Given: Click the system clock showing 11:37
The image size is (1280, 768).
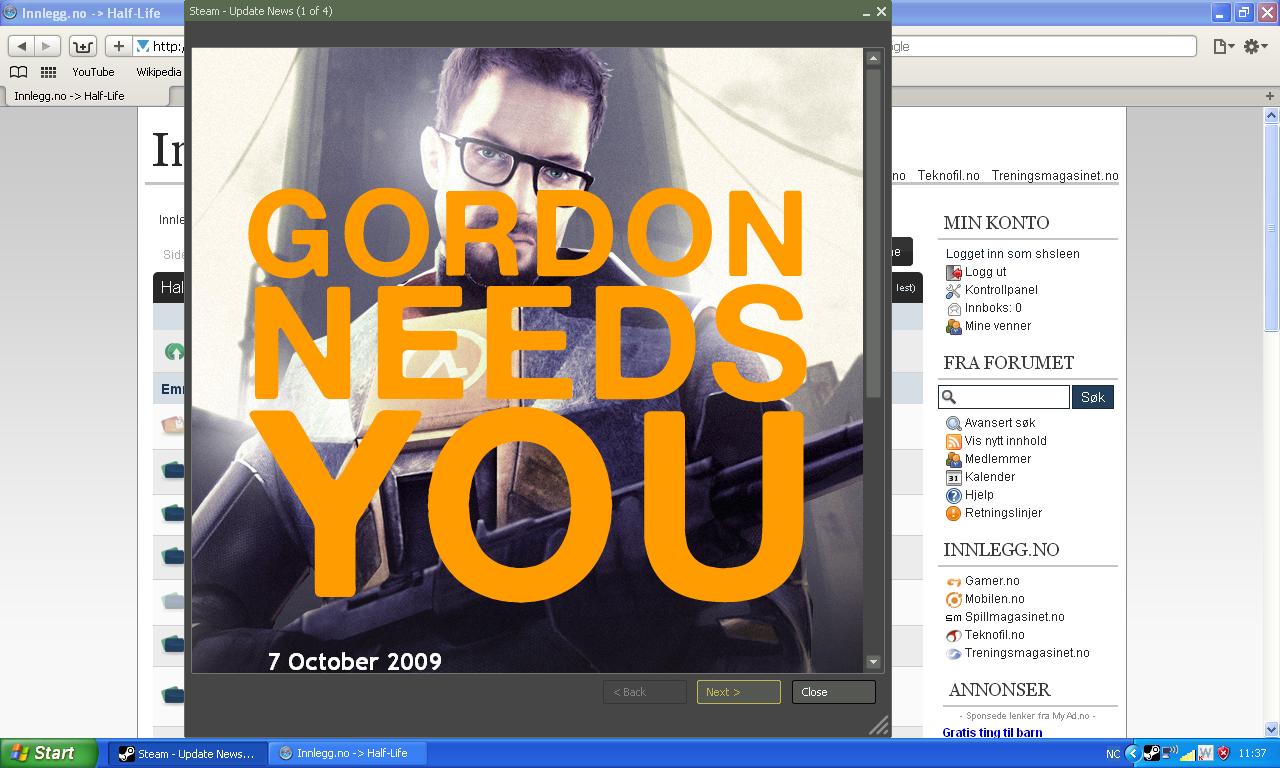Looking at the screenshot, I should (x=1252, y=753).
